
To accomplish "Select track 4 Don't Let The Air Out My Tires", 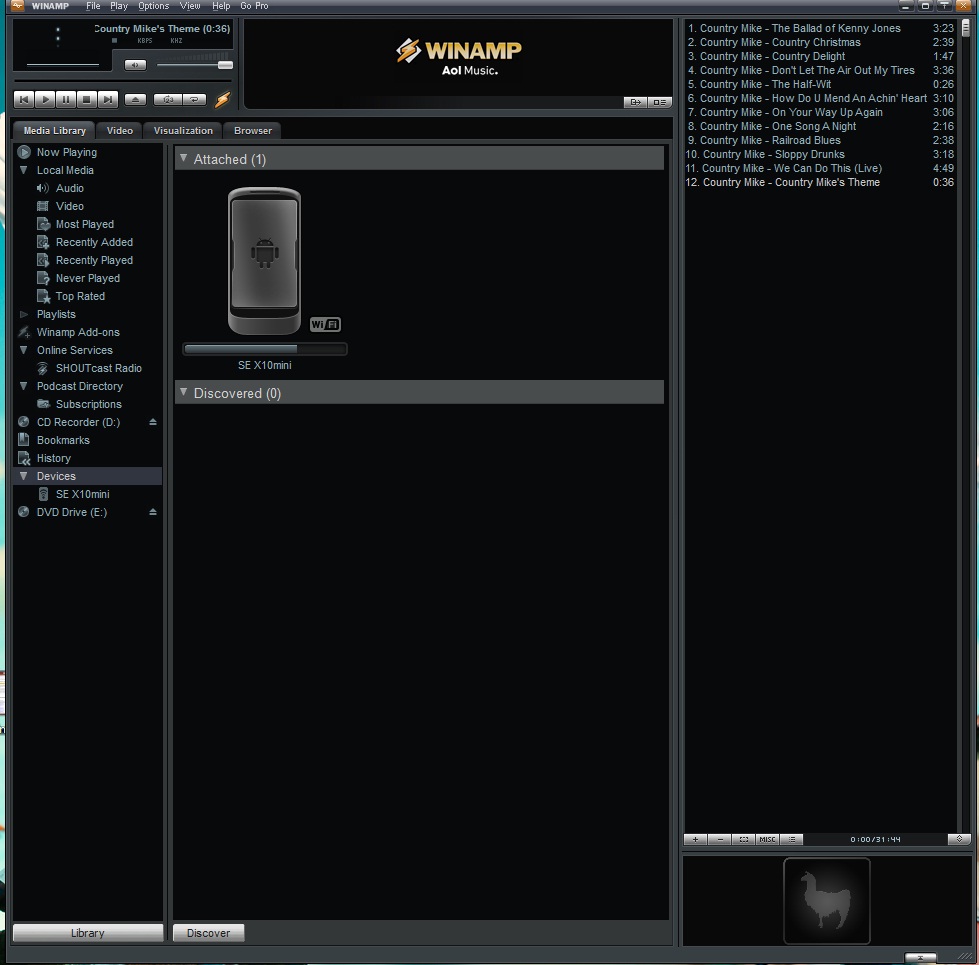I will pos(820,71).
